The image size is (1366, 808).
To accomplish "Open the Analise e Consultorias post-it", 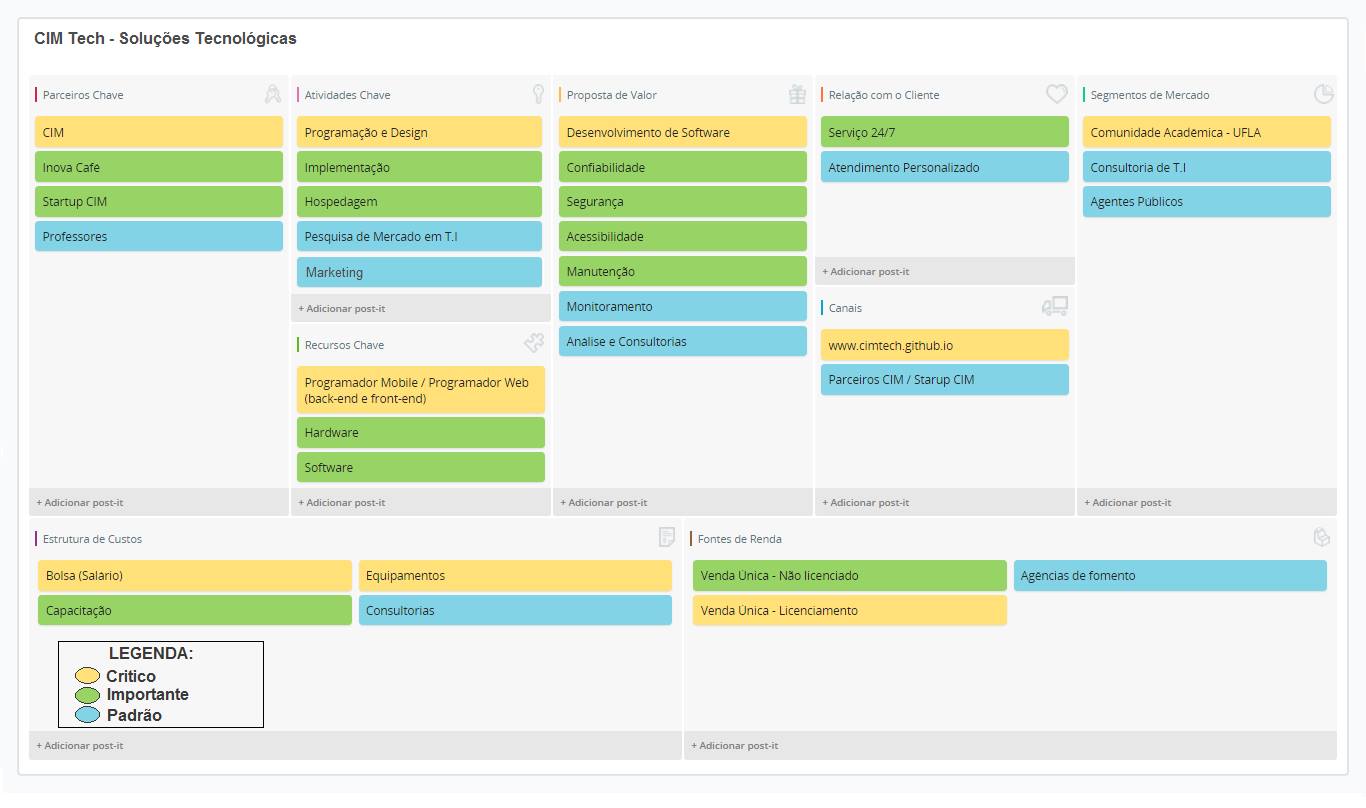I will (x=683, y=341).
